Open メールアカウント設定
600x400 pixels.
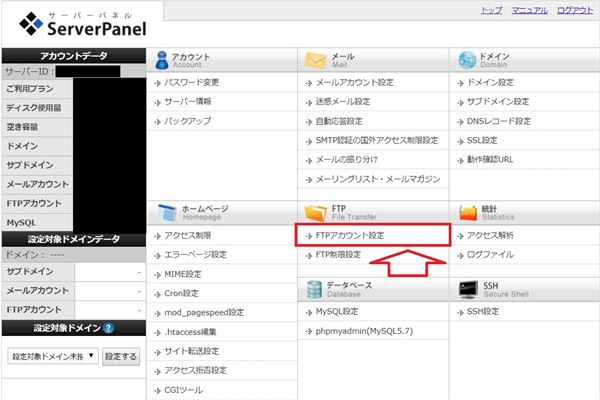coord(354,82)
